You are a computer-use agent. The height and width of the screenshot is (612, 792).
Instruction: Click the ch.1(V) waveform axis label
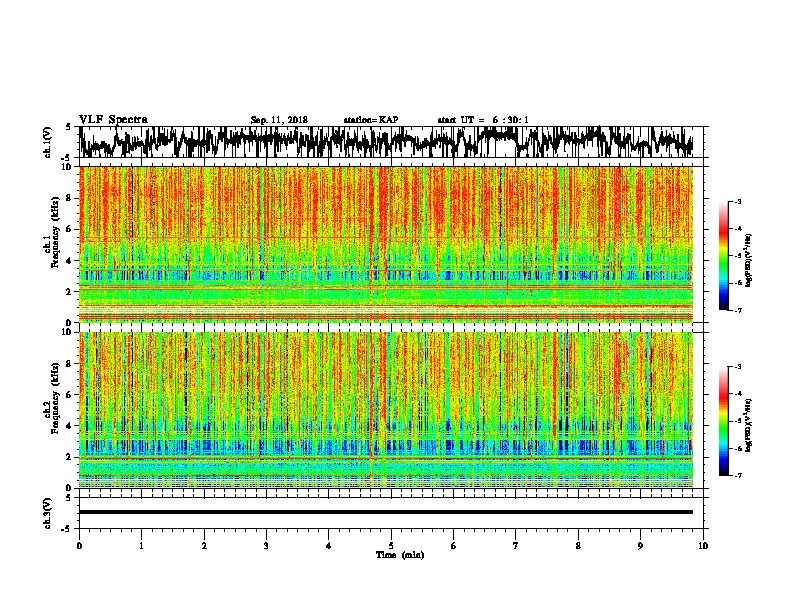pyautogui.click(x=48, y=142)
